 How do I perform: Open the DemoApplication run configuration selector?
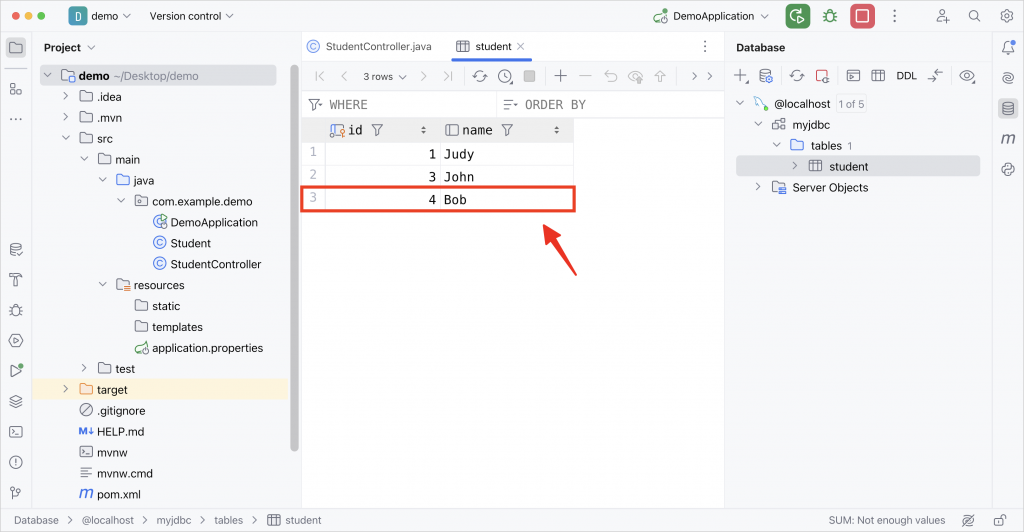click(711, 16)
